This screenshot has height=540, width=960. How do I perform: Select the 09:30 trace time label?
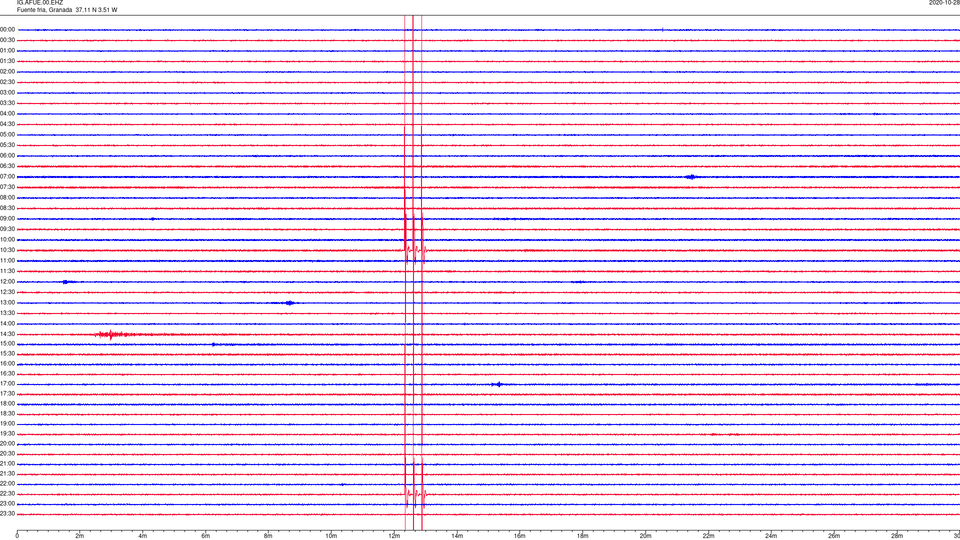(x=7, y=229)
